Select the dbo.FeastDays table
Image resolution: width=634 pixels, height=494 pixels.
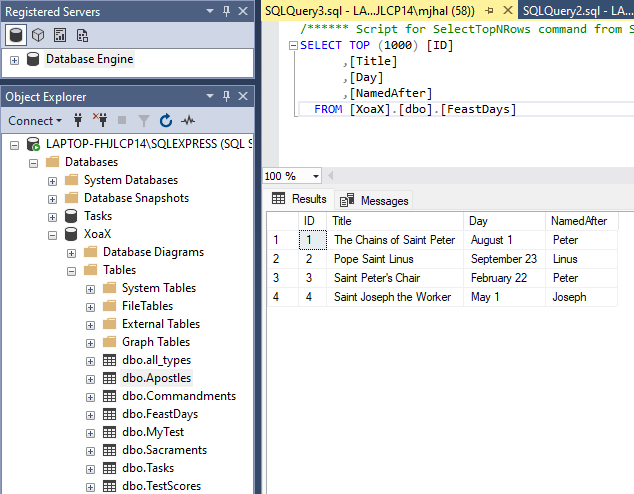(x=159, y=414)
